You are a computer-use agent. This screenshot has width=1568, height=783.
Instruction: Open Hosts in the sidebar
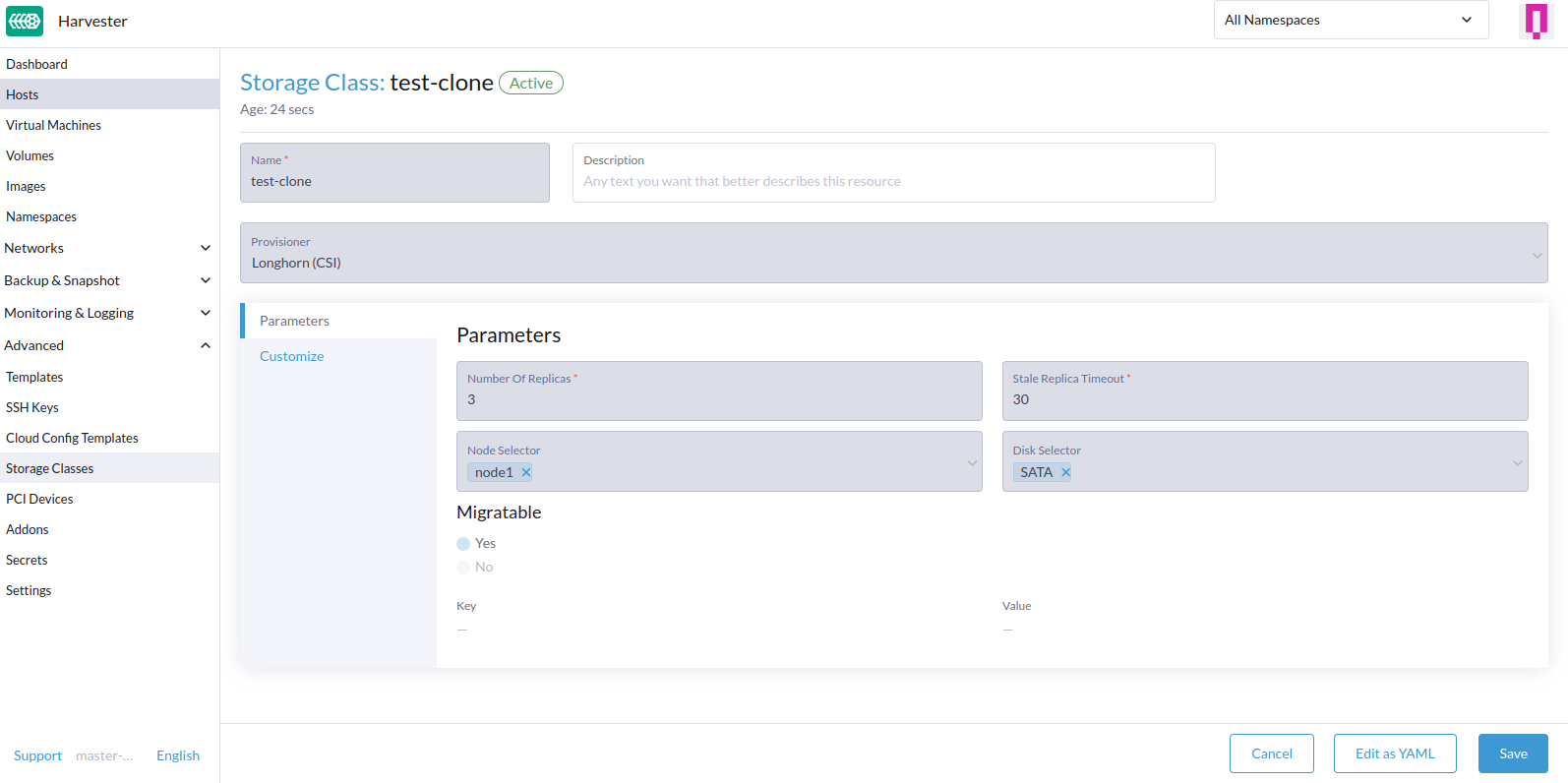coord(109,94)
